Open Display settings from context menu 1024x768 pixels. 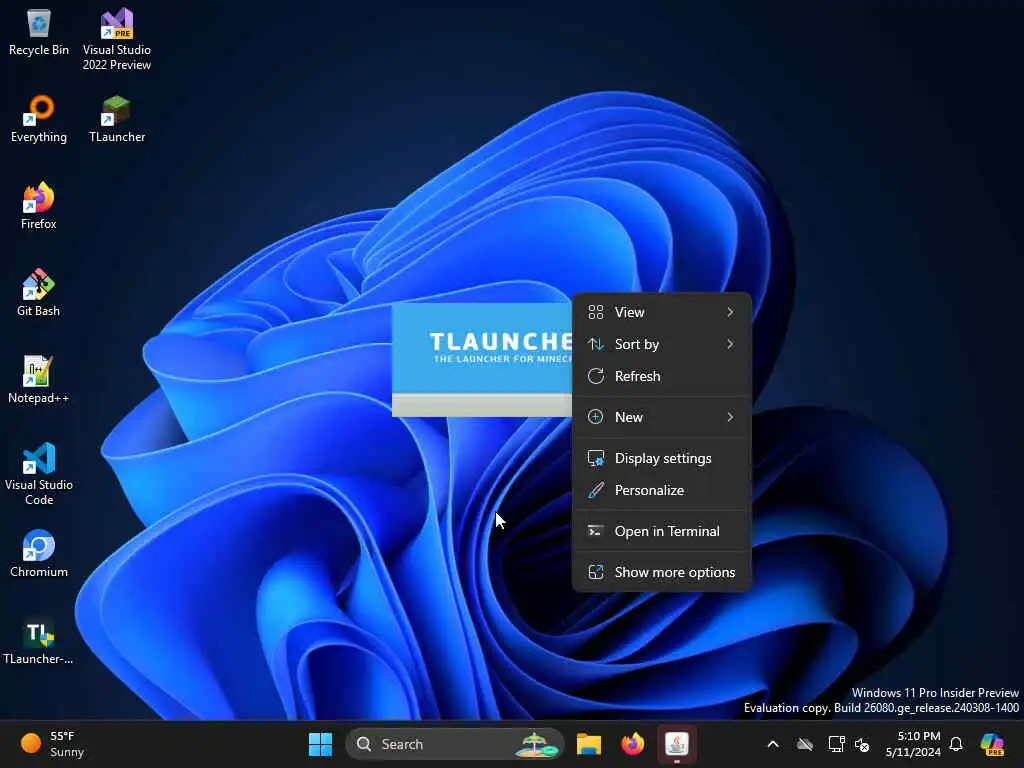click(x=662, y=458)
